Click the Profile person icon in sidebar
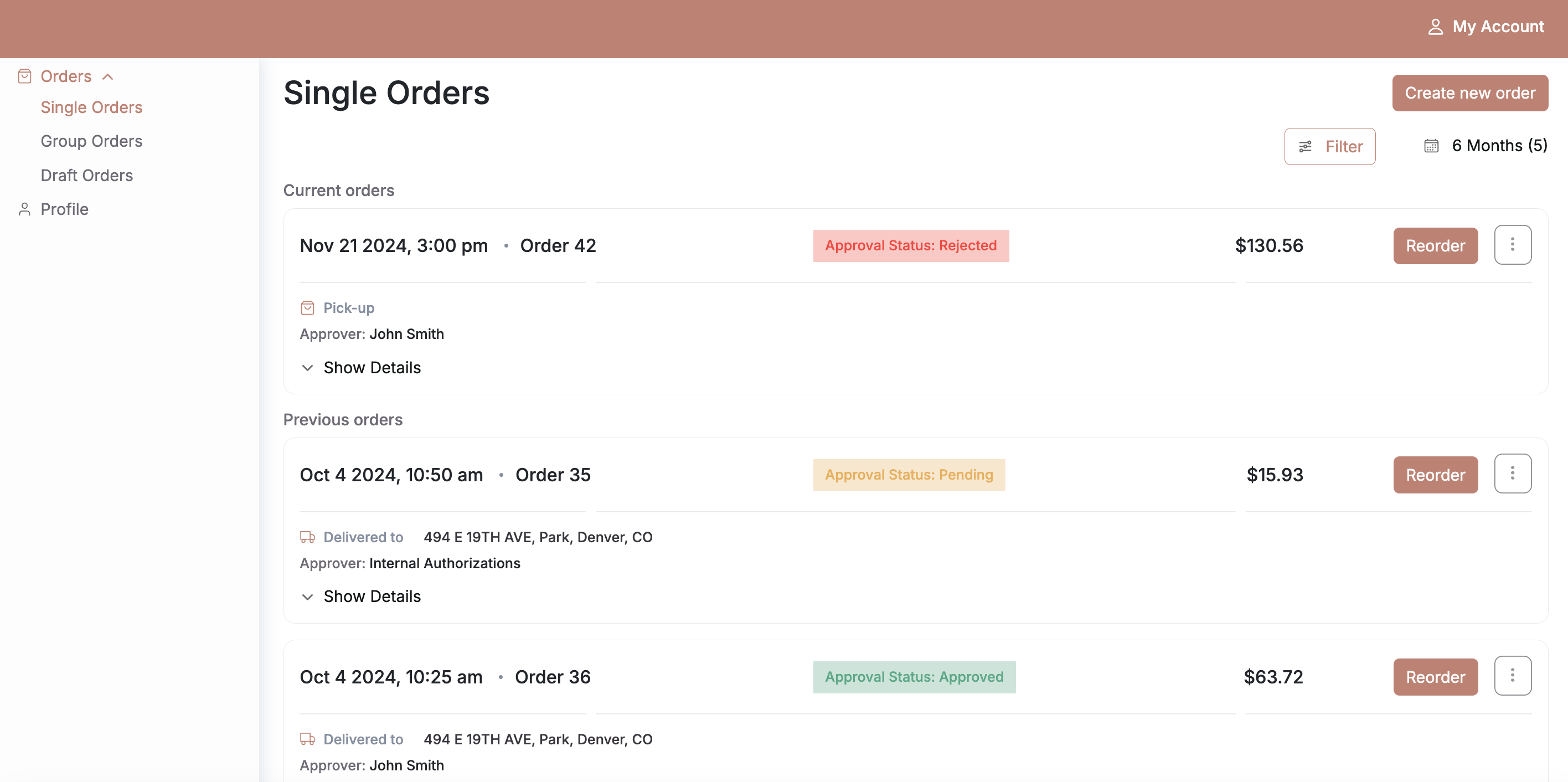Viewport: 1568px width, 782px height. pyautogui.click(x=24, y=209)
